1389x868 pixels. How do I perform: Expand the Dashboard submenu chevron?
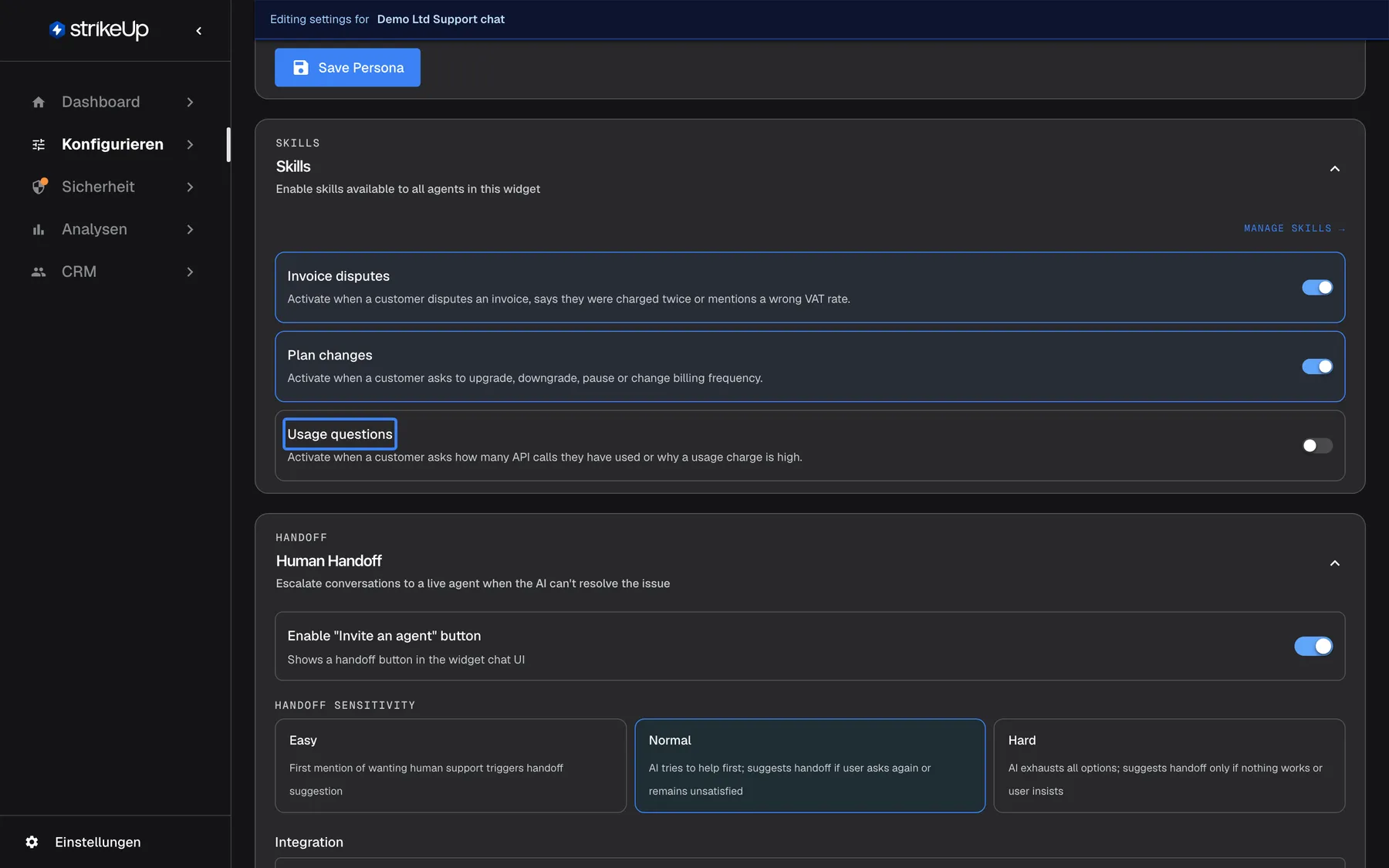(190, 102)
